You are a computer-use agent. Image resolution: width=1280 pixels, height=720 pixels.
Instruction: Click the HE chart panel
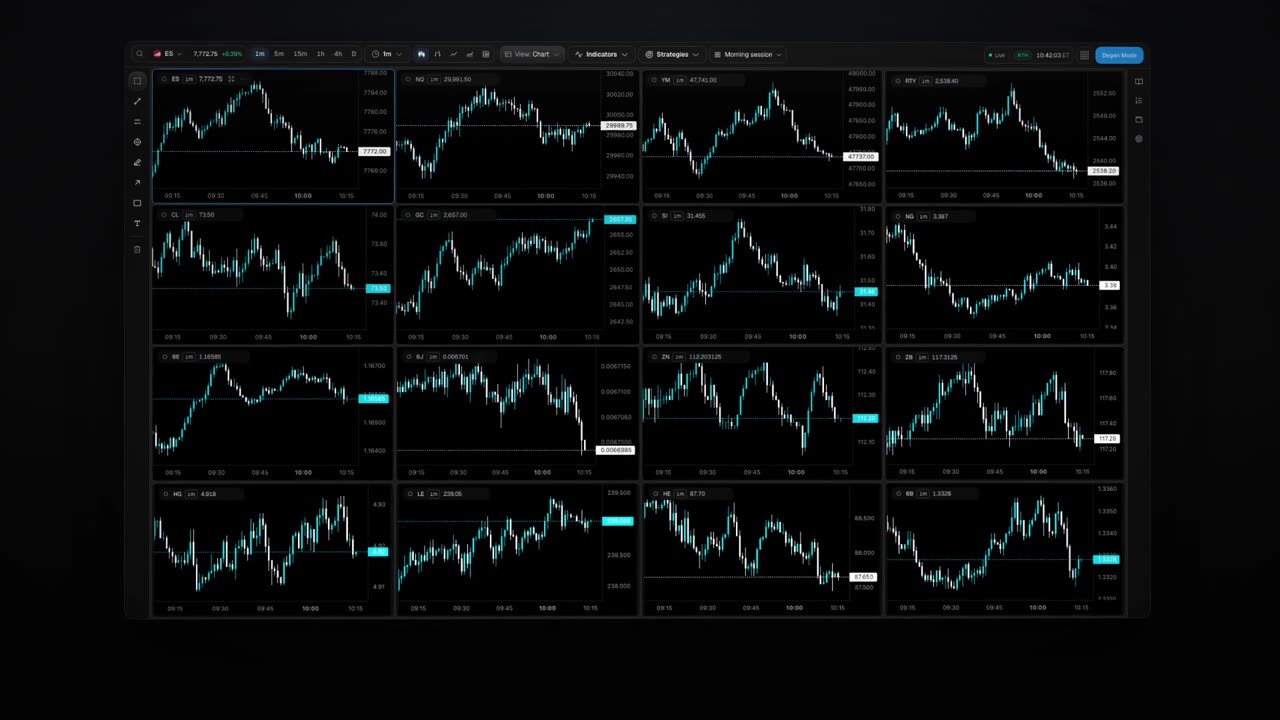pyautogui.click(x=761, y=550)
